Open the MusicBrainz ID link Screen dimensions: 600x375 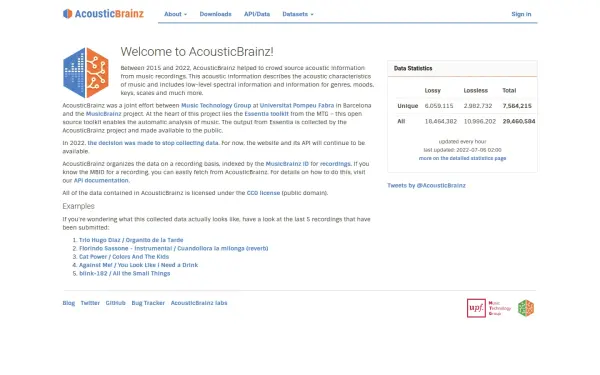287,164
